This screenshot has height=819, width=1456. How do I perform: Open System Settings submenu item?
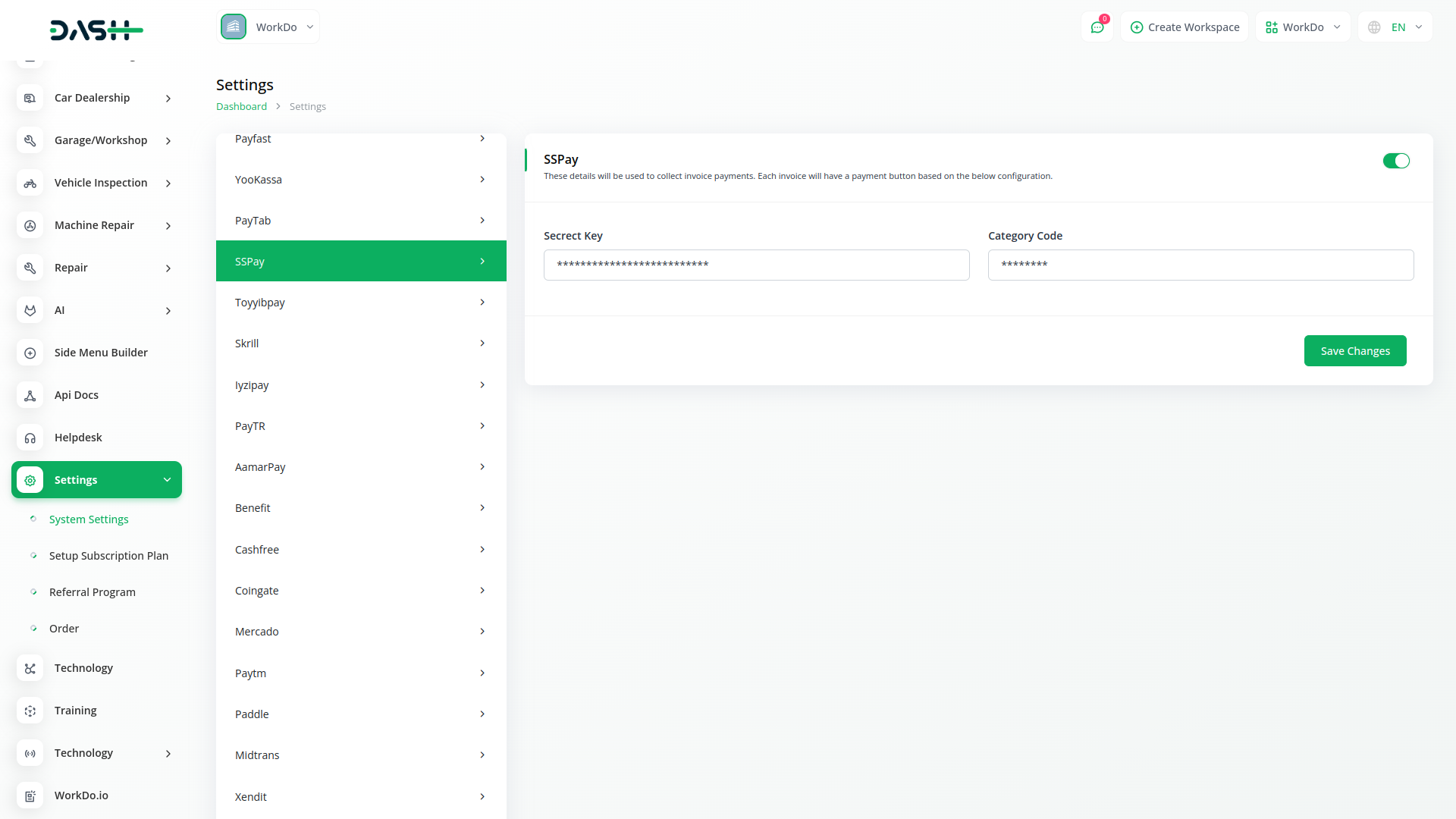tap(89, 519)
